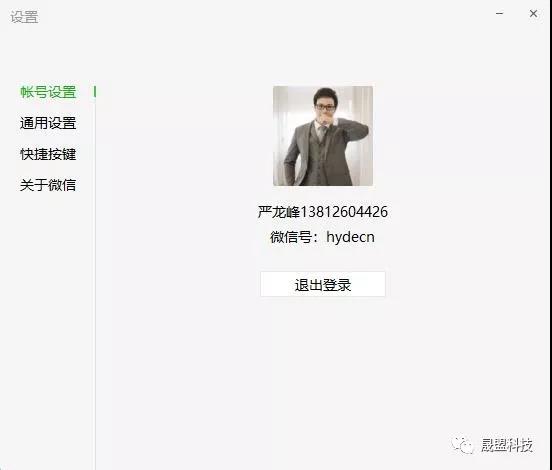Switch to 快捷按键 settings
Image resolution: width=552 pixels, height=470 pixels.
[x=48, y=154]
